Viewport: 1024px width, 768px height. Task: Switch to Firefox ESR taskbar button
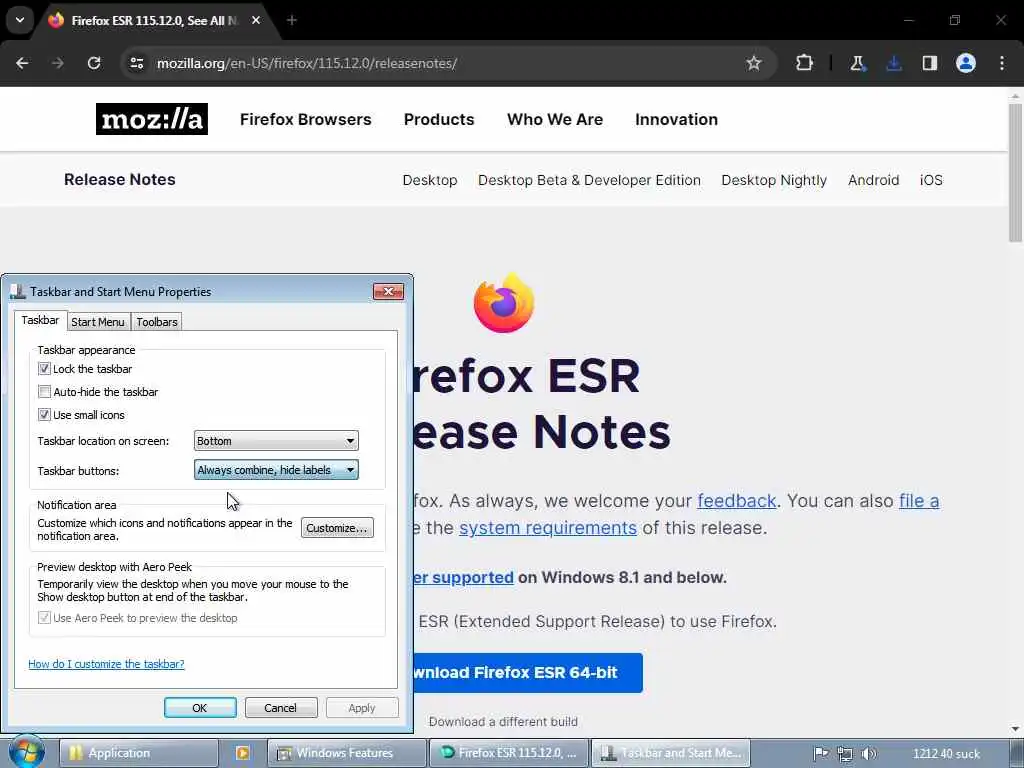tap(509, 753)
